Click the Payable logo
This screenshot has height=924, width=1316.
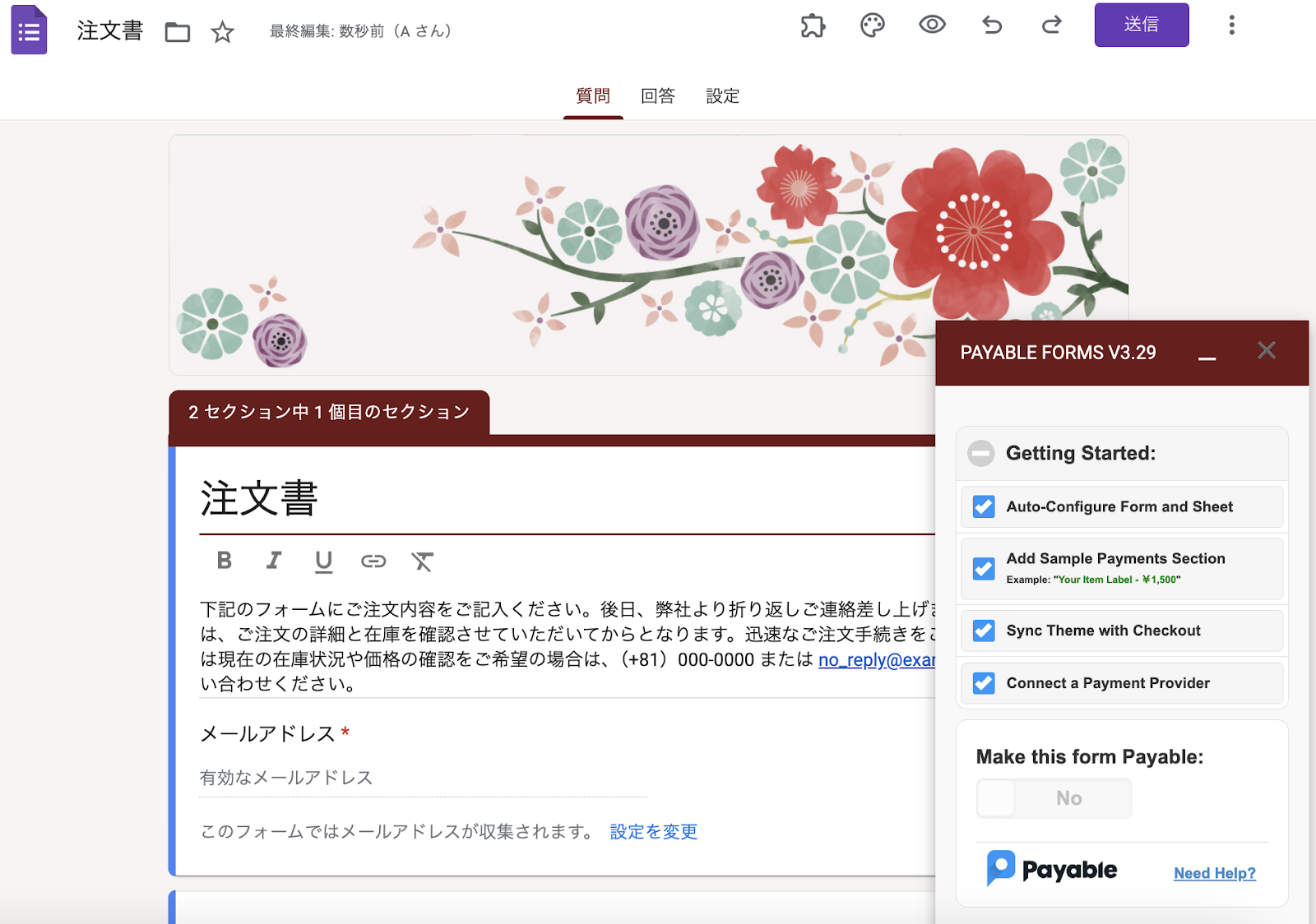click(1051, 869)
